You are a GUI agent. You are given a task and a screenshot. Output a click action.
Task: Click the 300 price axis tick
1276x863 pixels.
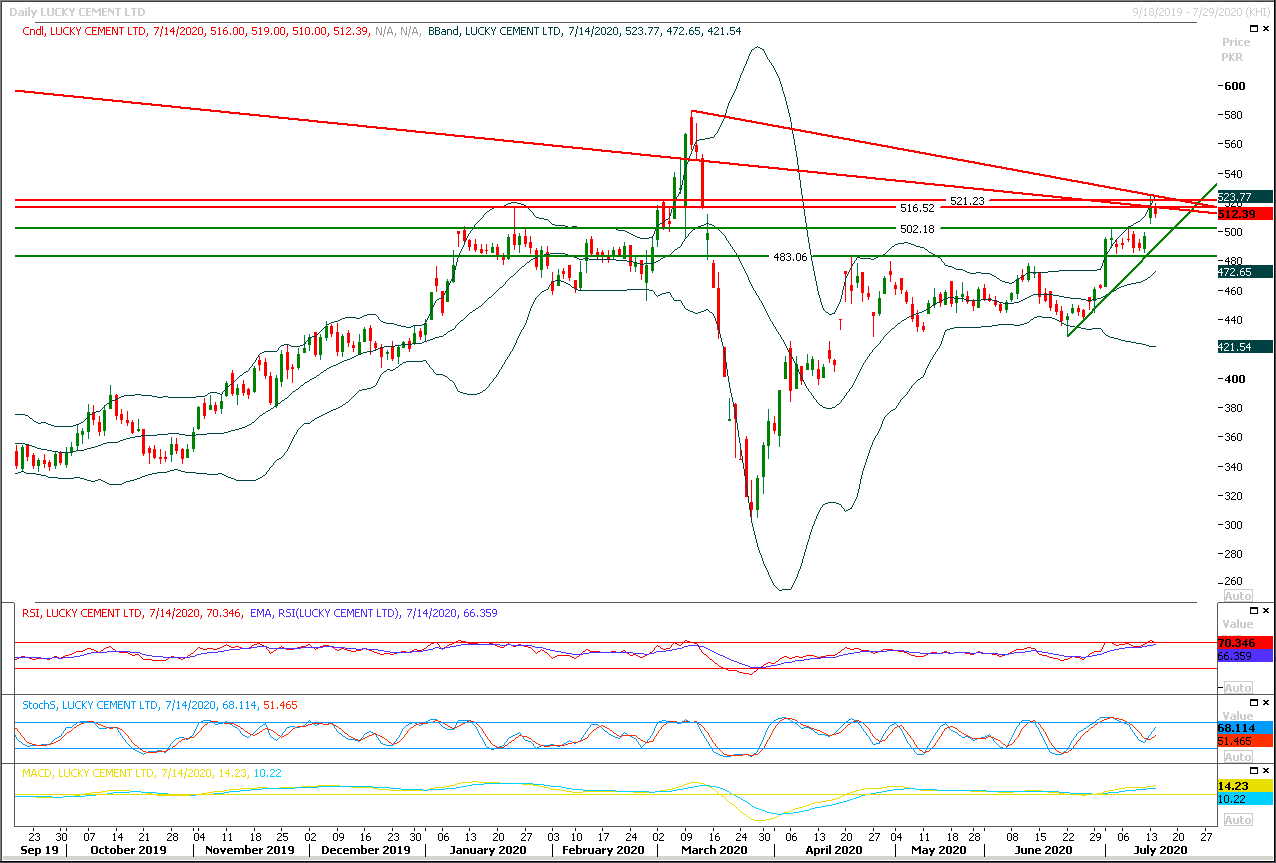(x=1234, y=525)
